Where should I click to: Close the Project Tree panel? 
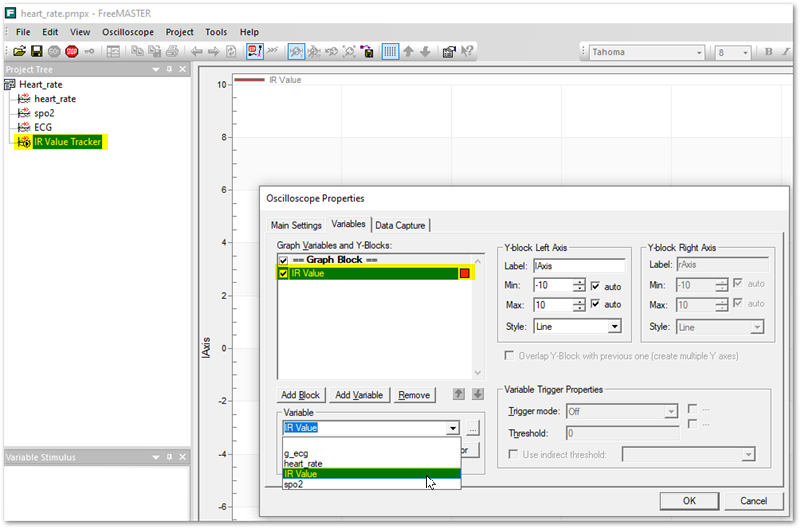click(182, 69)
